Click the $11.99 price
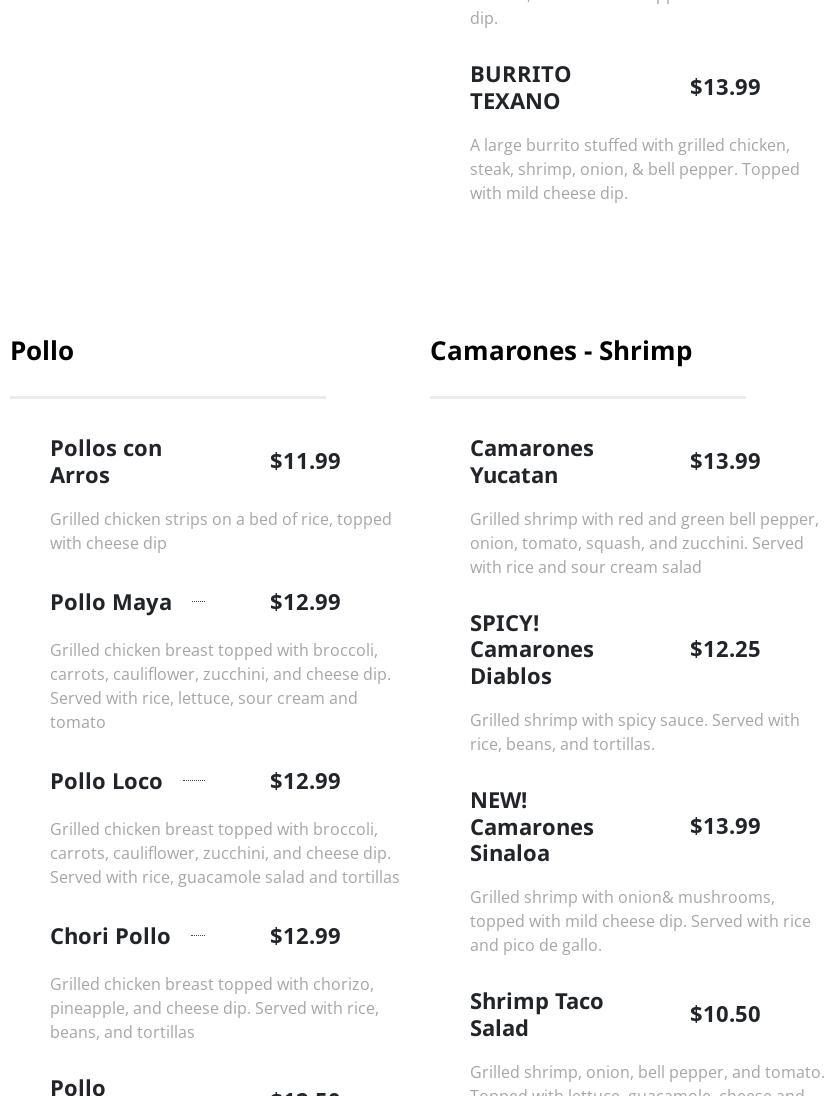 (305, 461)
